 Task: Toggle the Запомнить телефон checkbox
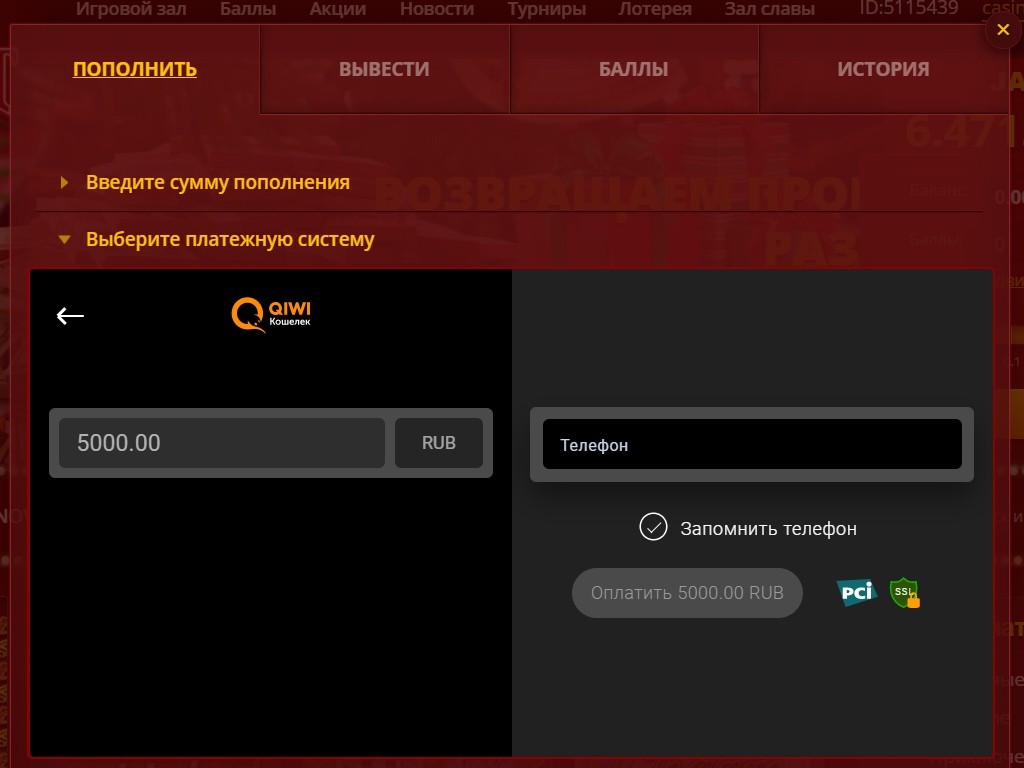point(653,527)
